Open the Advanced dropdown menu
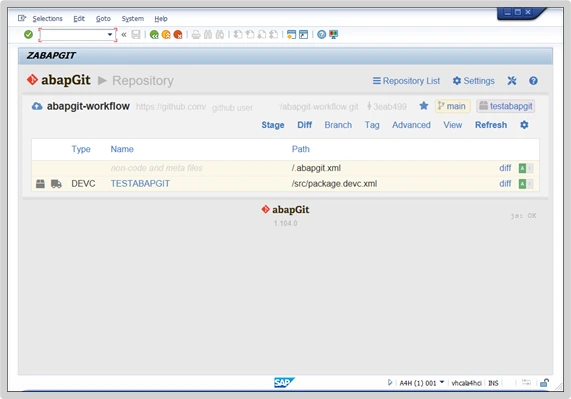Image resolution: width=571 pixels, height=399 pixels. [x=411, y=125]
